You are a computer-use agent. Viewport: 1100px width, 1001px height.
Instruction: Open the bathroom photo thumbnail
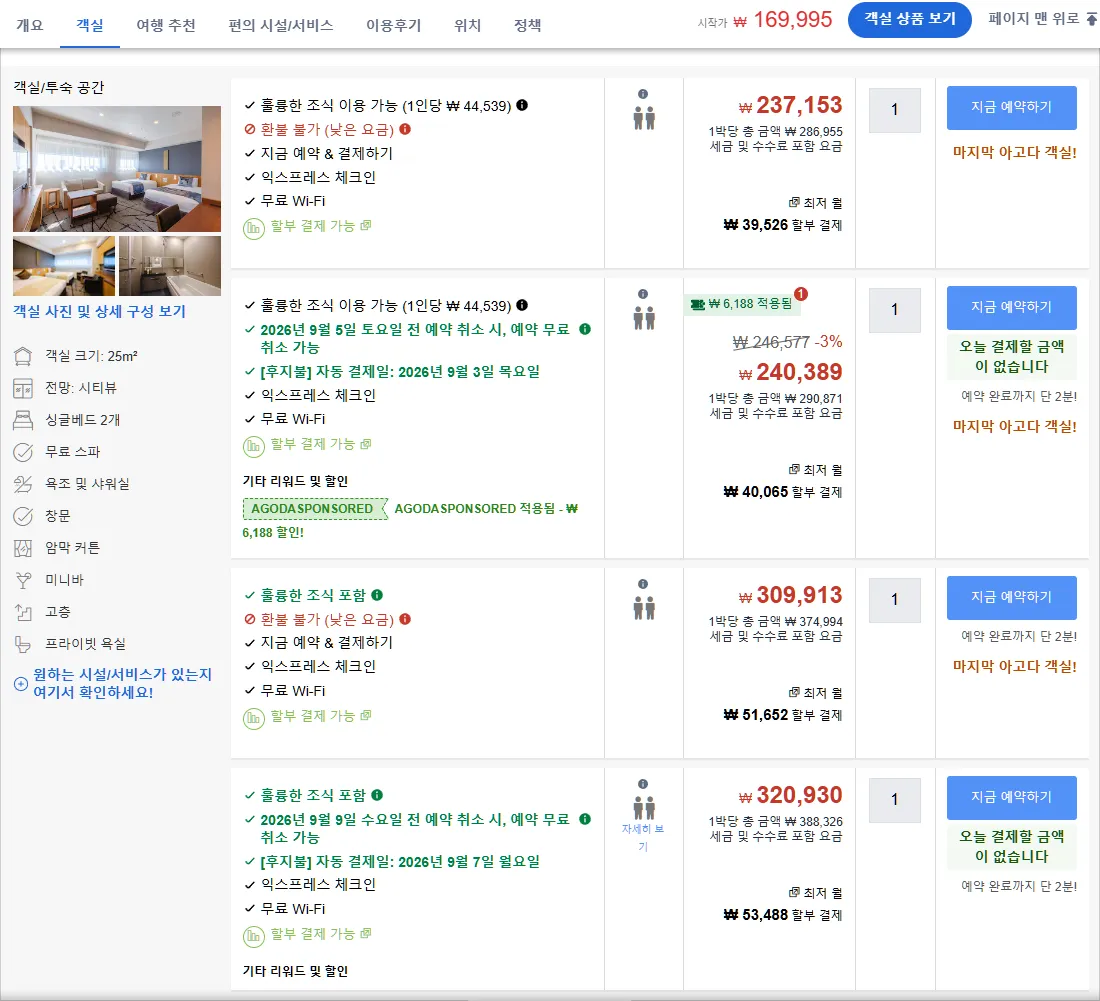170,266
